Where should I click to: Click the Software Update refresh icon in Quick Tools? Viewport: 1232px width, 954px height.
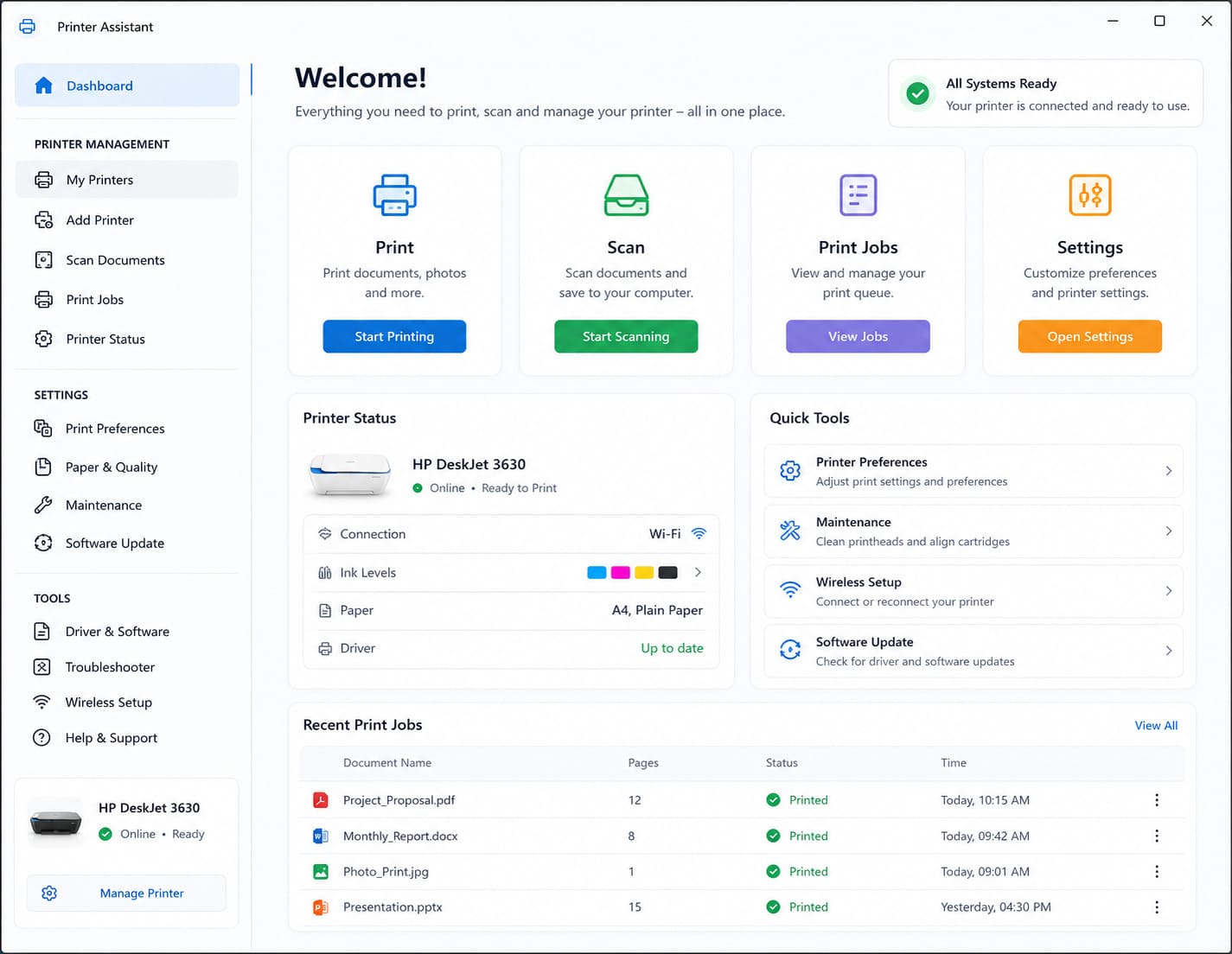click(790, 650)
